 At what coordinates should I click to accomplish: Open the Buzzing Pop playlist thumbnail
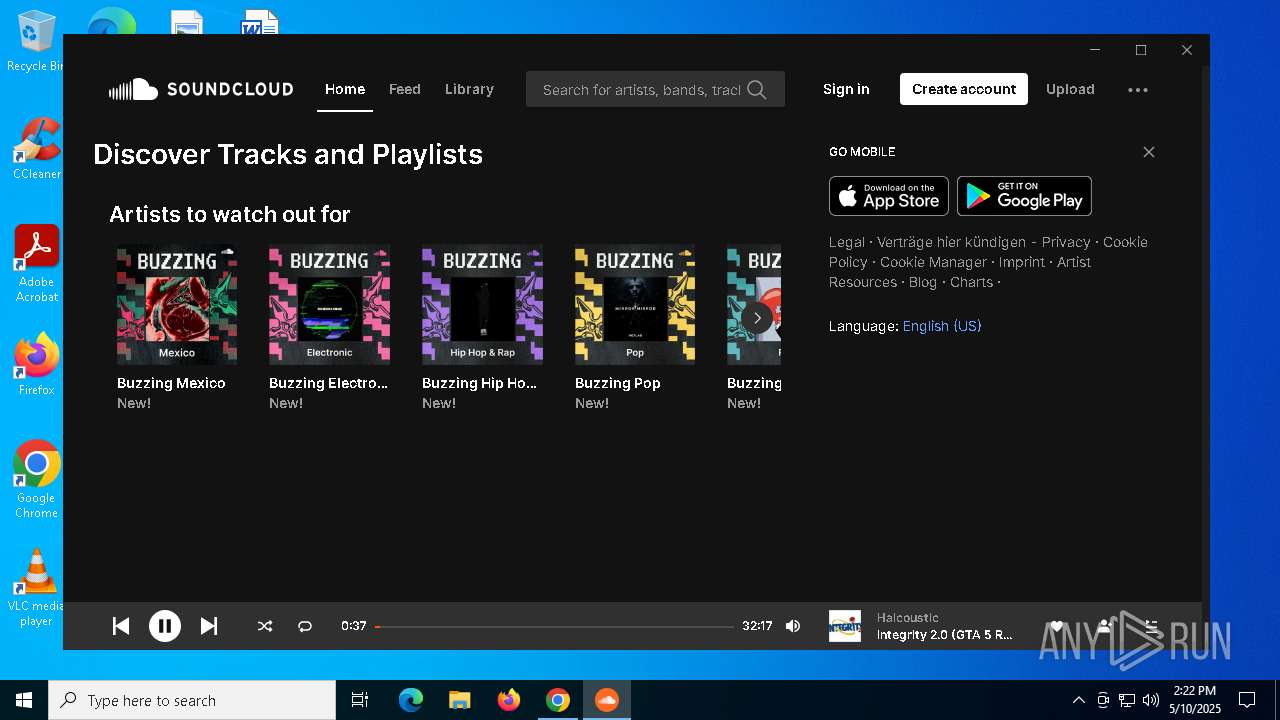(635, 305)
